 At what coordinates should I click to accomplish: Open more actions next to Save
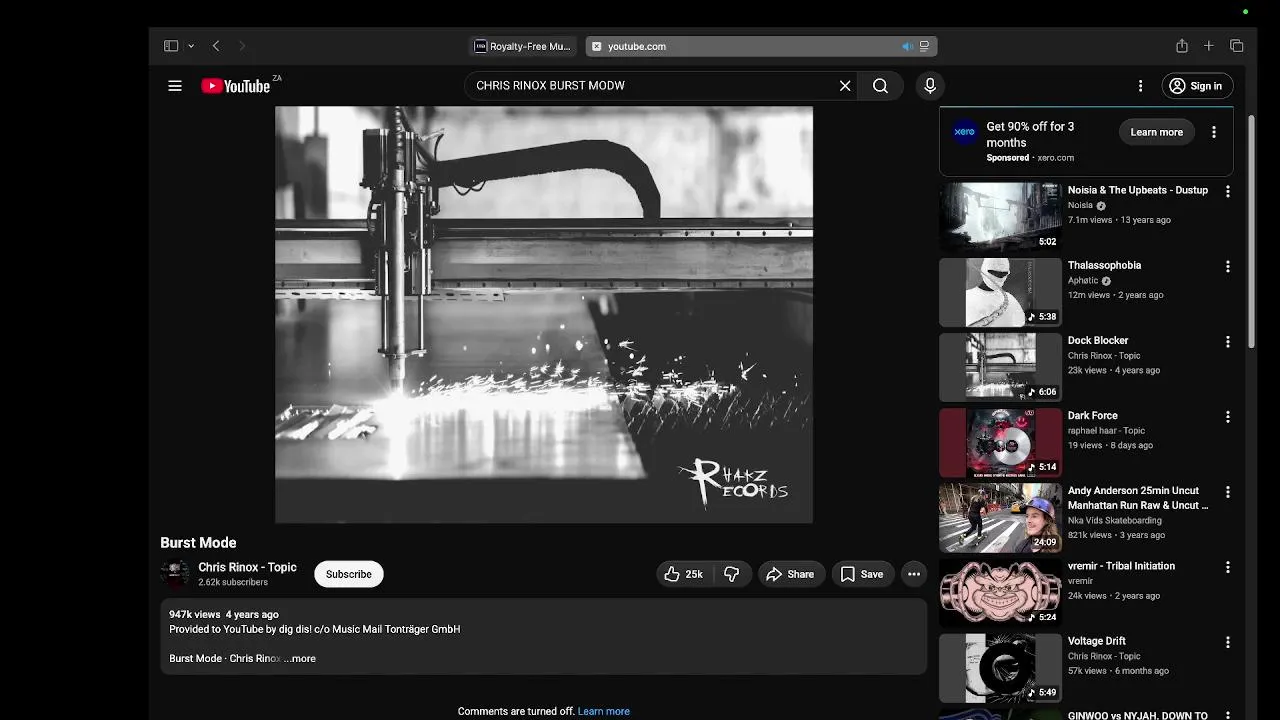[x=914, y=574]
